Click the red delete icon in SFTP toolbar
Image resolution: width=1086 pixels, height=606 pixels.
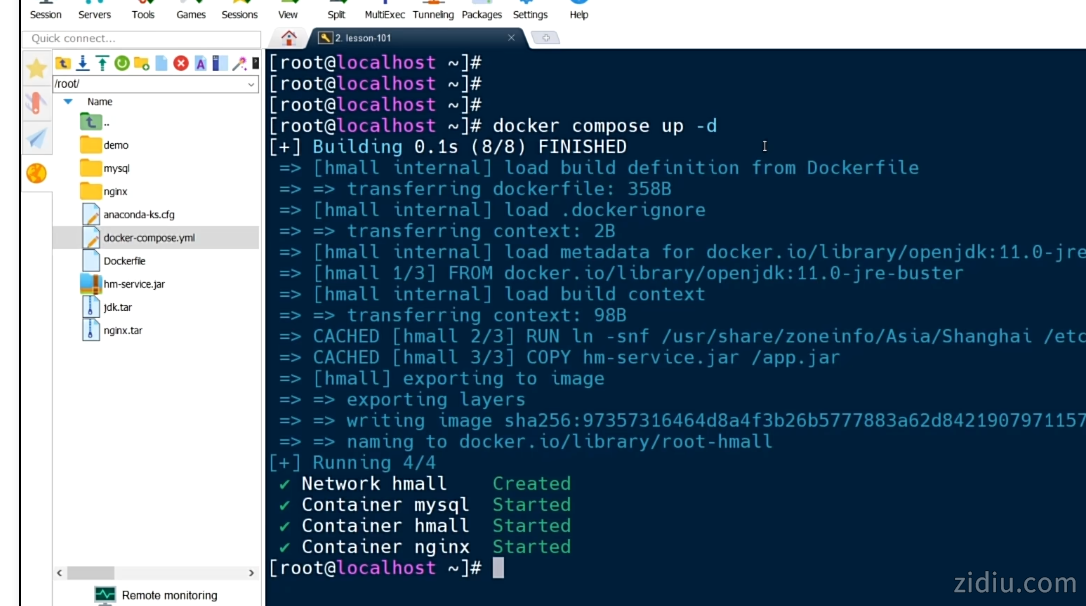(x=181, y=63)
